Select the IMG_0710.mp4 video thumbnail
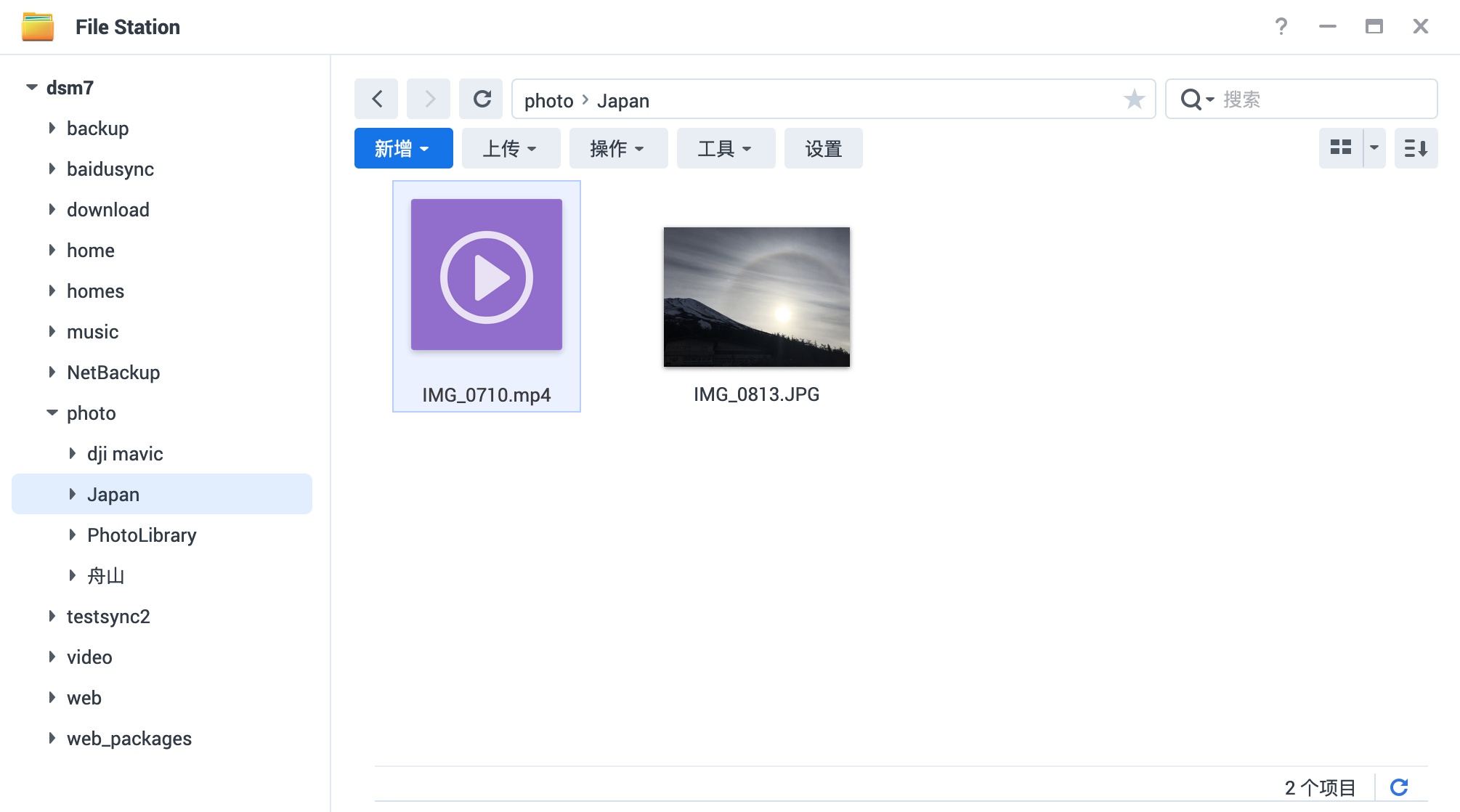Screen dimensions: 1460x812 coord(487,275)
